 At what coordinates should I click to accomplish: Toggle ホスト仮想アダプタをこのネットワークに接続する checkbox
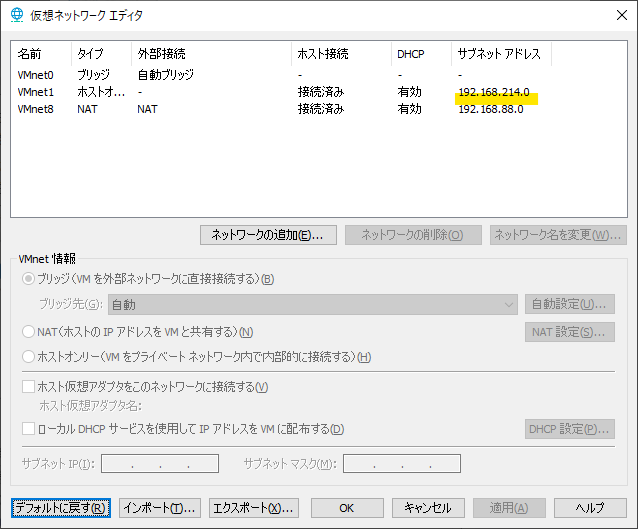28,386
